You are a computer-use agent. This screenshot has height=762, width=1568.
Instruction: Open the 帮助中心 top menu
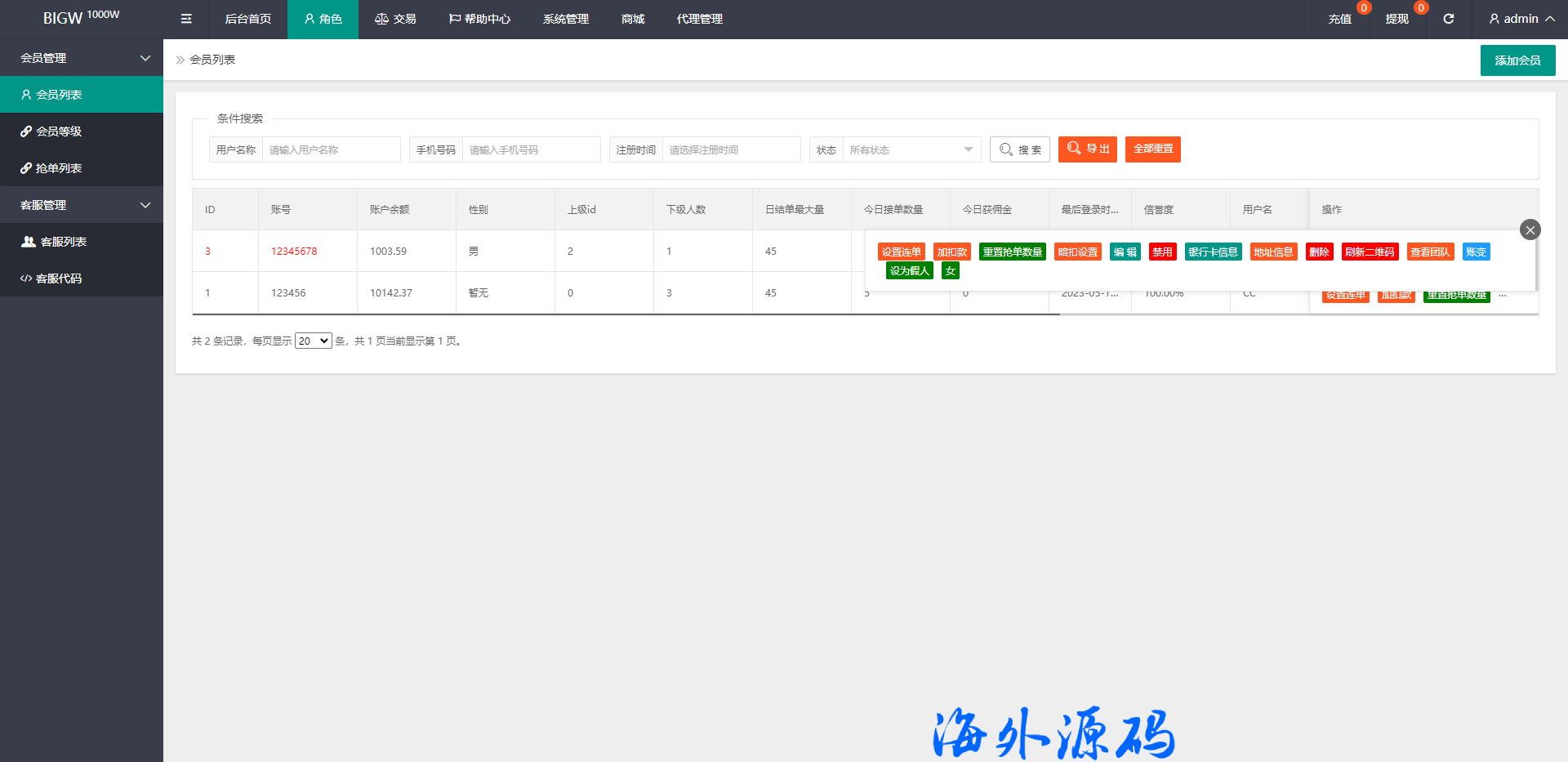(479, 19)
